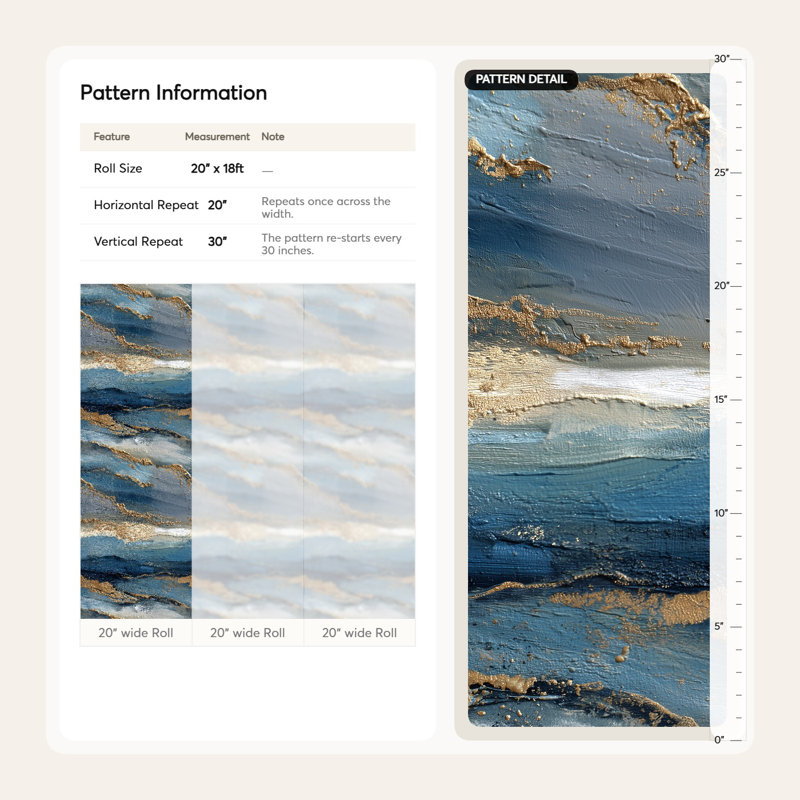Click the faded middle roll thumbnail

click(247, 451)
